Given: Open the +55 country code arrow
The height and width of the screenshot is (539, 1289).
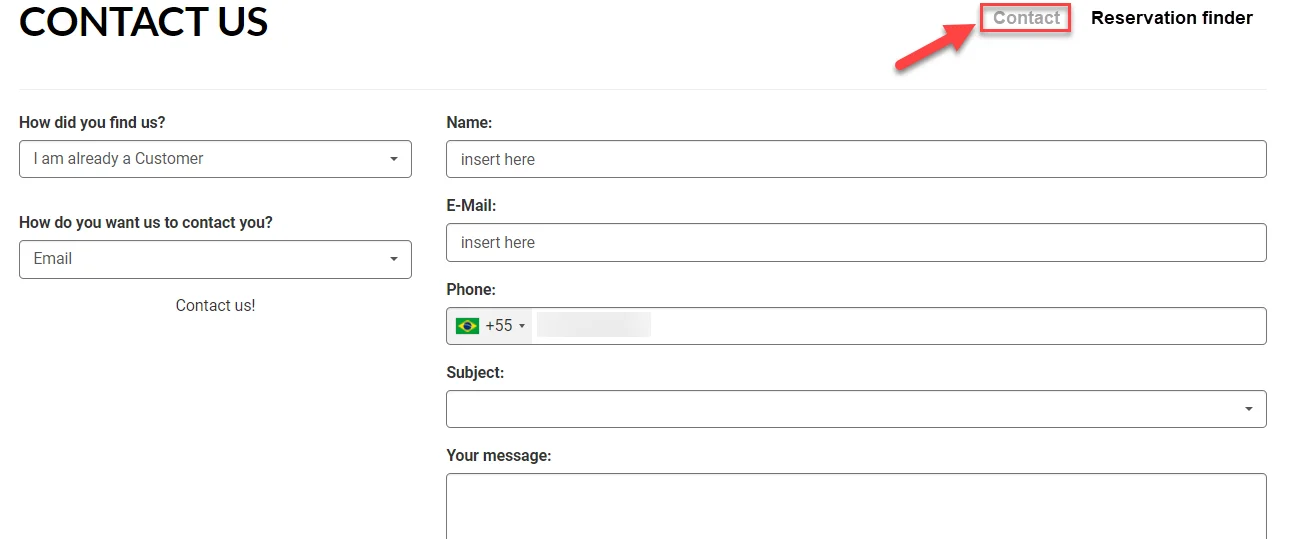Looking at the screenshot, I should pos(522,326).
